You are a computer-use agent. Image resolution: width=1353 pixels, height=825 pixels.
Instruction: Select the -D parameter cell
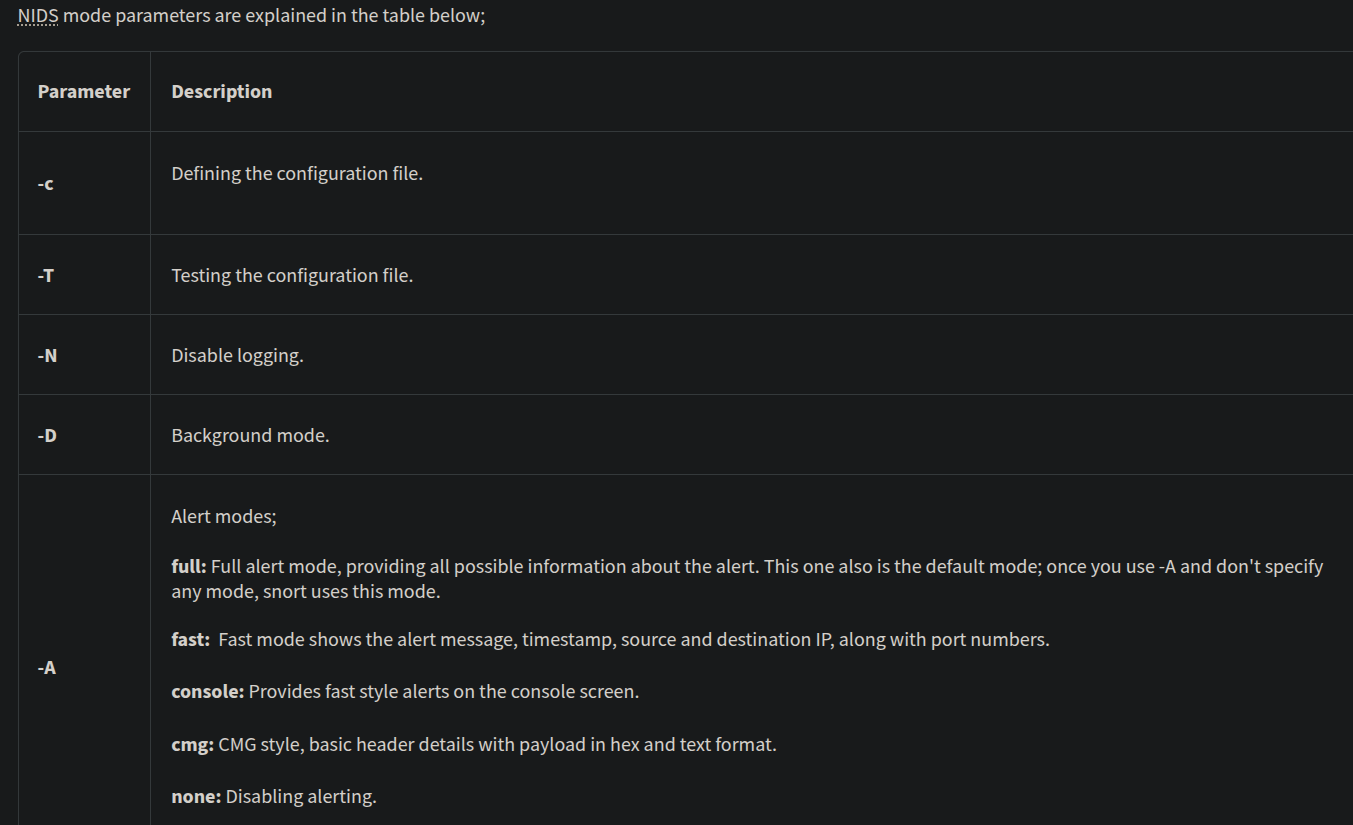(x=47, y=435)
